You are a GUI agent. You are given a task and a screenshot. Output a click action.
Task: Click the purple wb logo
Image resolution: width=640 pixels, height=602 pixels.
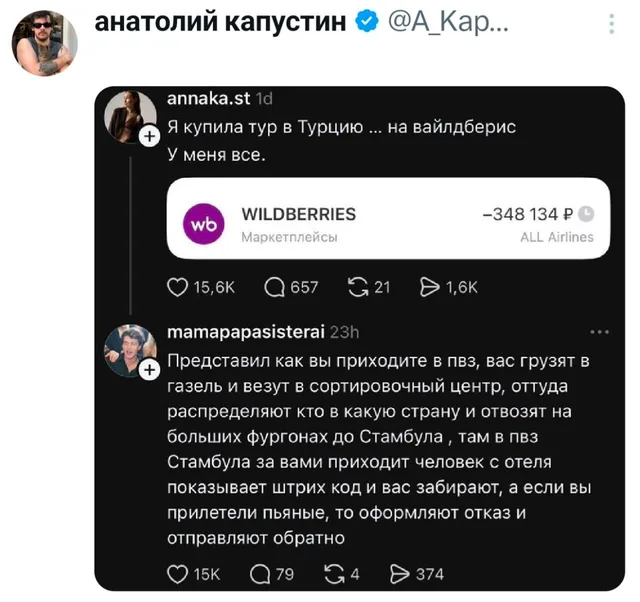[203, 224]
